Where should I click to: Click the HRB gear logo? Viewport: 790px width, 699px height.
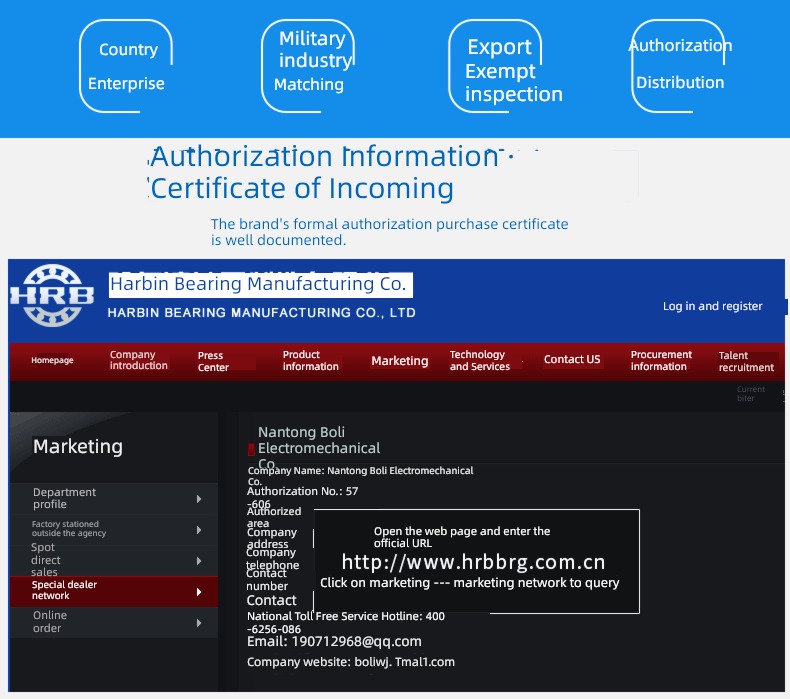[52, 295]
